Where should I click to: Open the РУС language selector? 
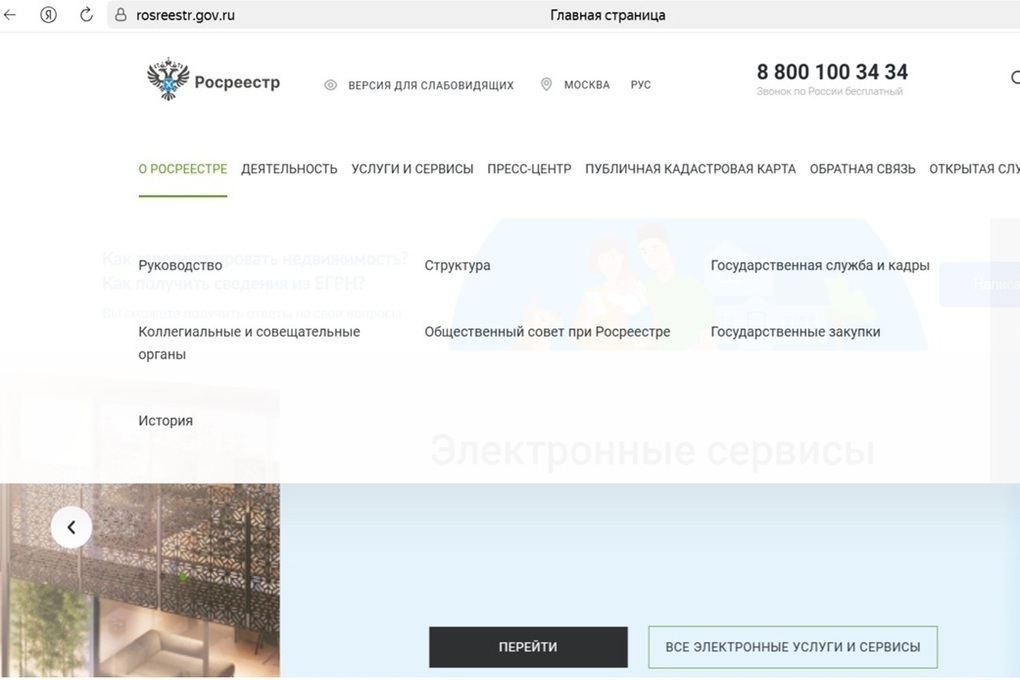[641, 85]
